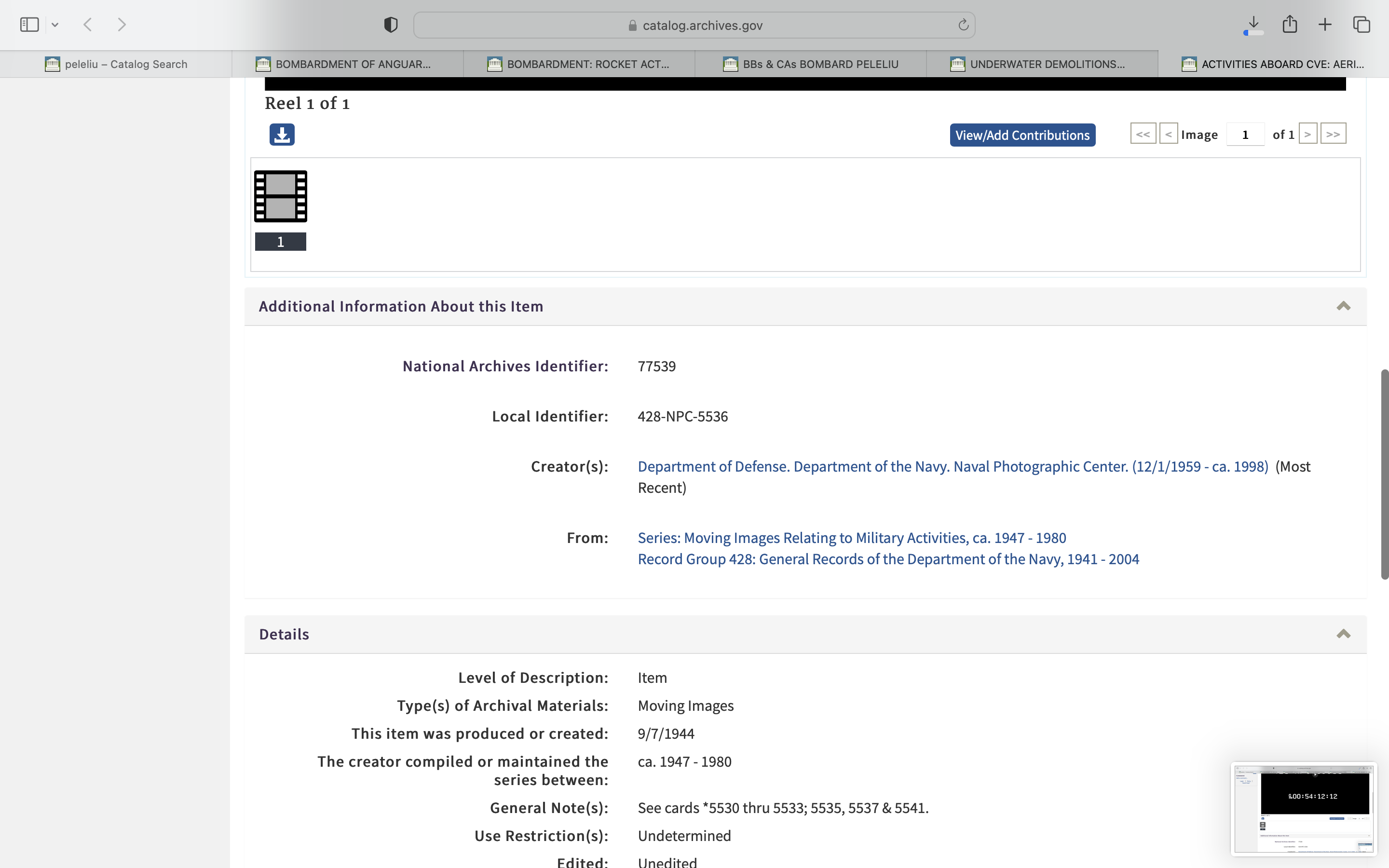This screenshot has width=1389, height=868.
Task: Reload the page with the refresh icon
Action: tap(963, 25)
